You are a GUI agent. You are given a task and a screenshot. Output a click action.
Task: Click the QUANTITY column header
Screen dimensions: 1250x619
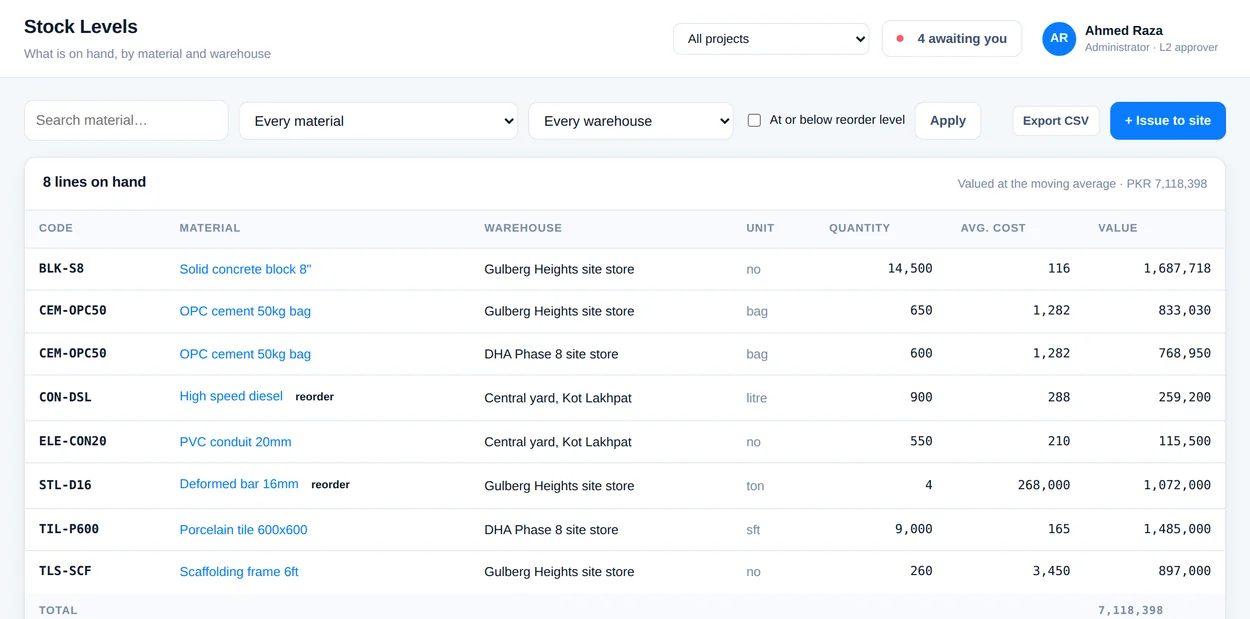pyautogui.click(x=859, y=228)
